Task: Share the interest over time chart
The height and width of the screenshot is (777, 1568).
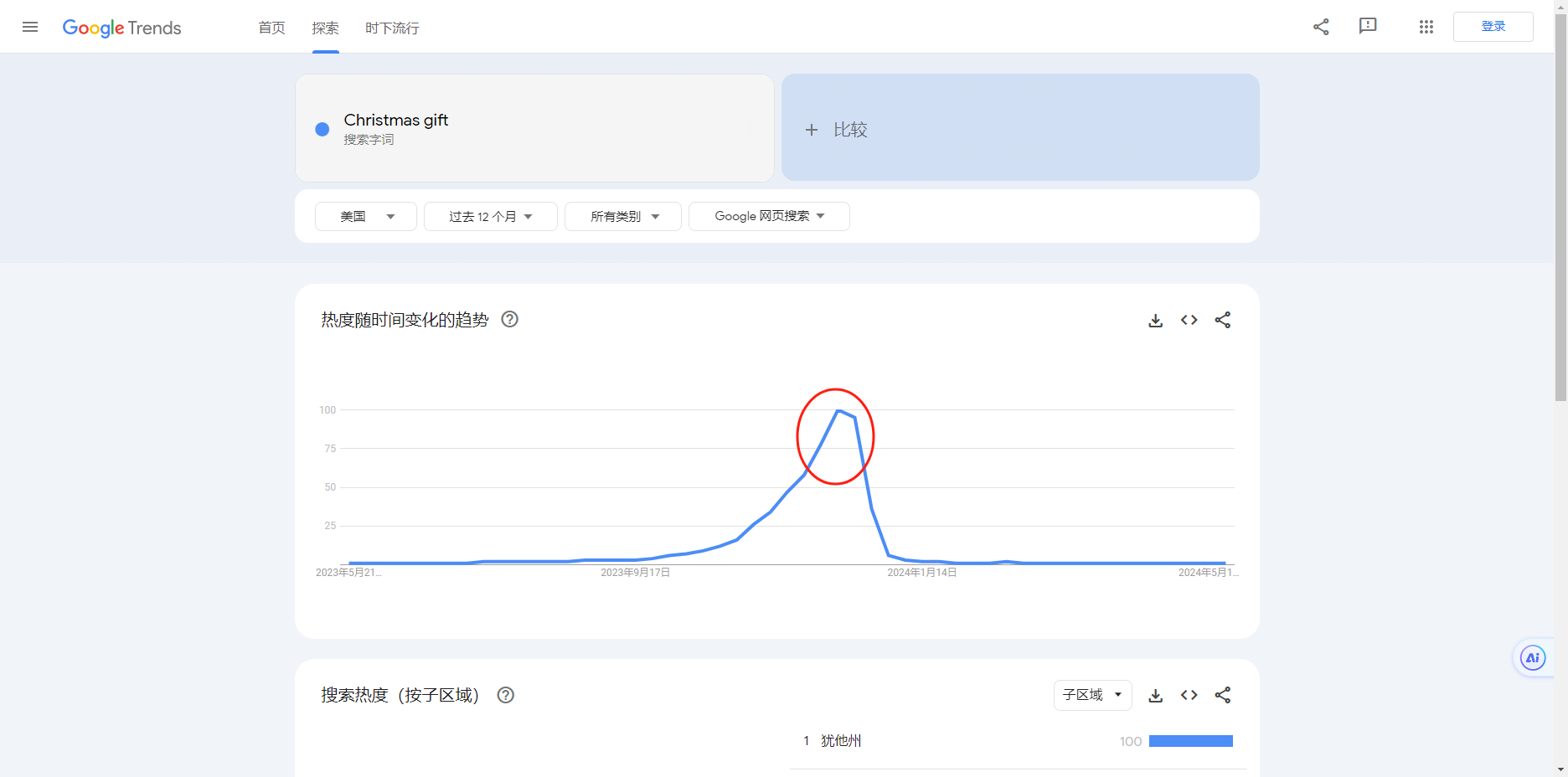Action: [x=1223, y=320]
